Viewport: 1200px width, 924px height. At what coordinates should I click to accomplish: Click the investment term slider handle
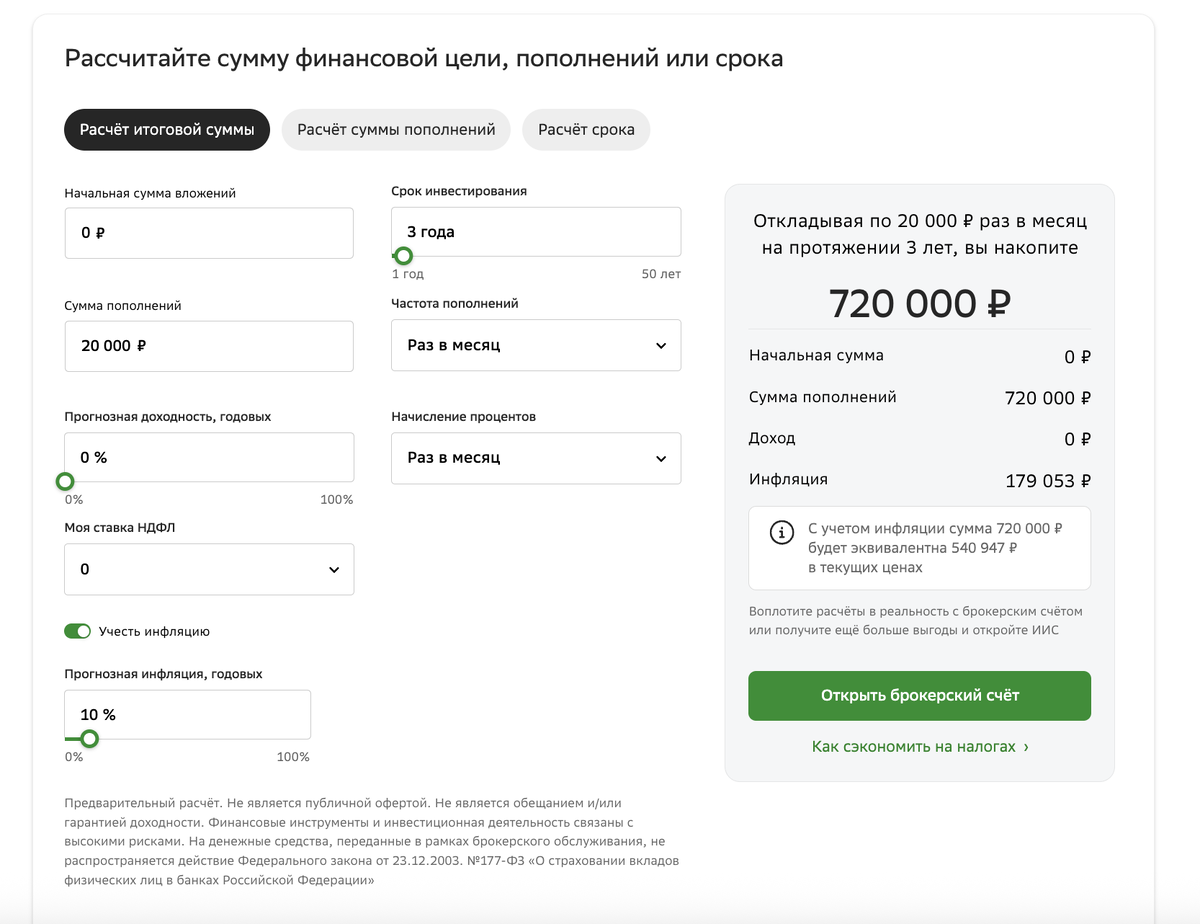tap(403, 256)
